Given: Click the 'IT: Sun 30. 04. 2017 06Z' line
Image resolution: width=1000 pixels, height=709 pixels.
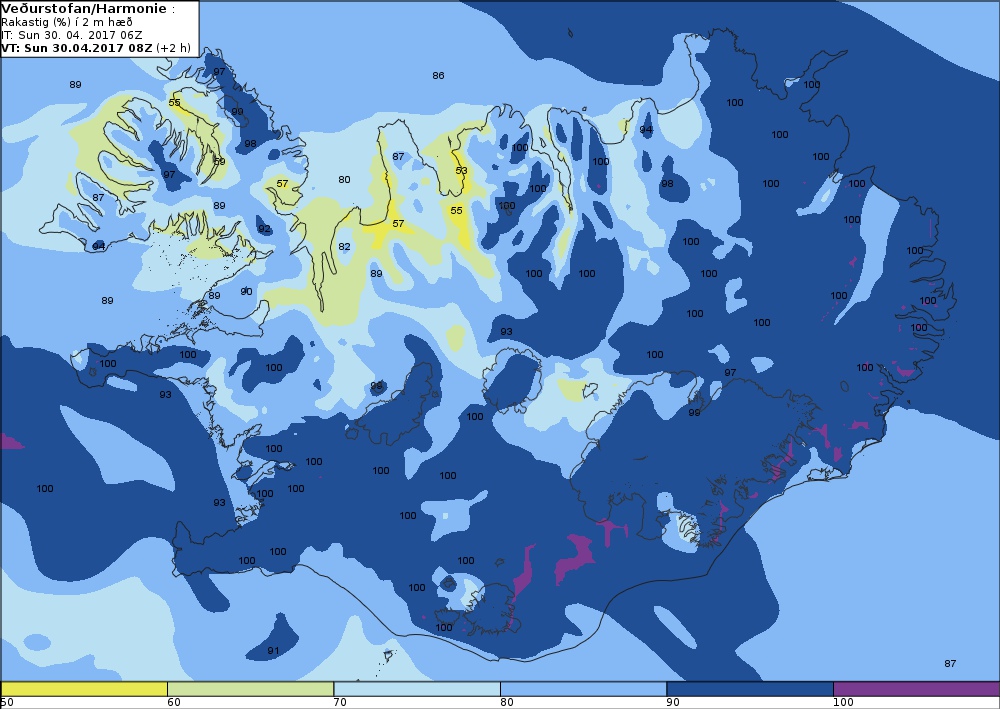Looking at the screenshot, I should (71, 35).
